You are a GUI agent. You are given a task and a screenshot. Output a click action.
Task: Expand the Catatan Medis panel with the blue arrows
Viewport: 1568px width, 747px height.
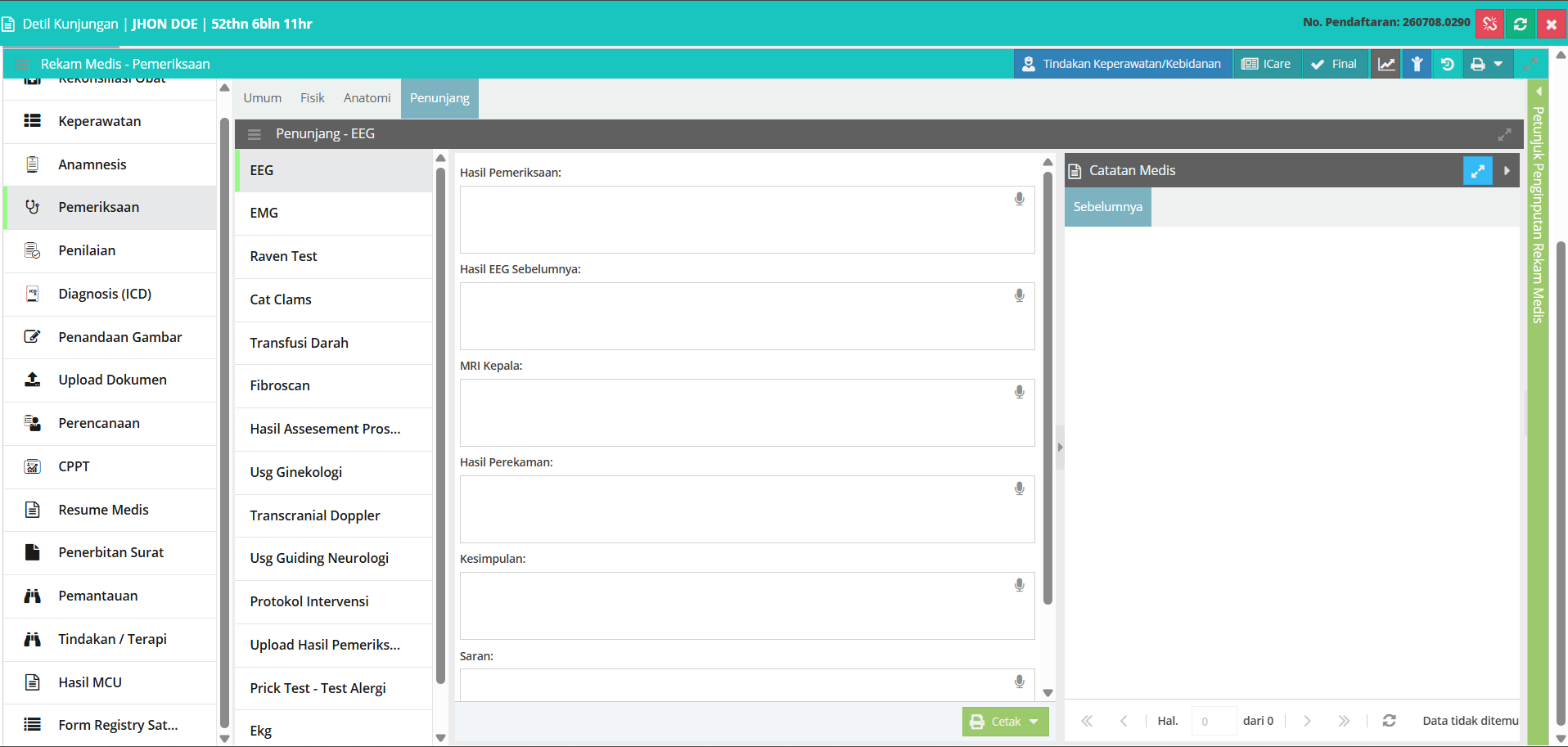click(x=1477, y=170)
